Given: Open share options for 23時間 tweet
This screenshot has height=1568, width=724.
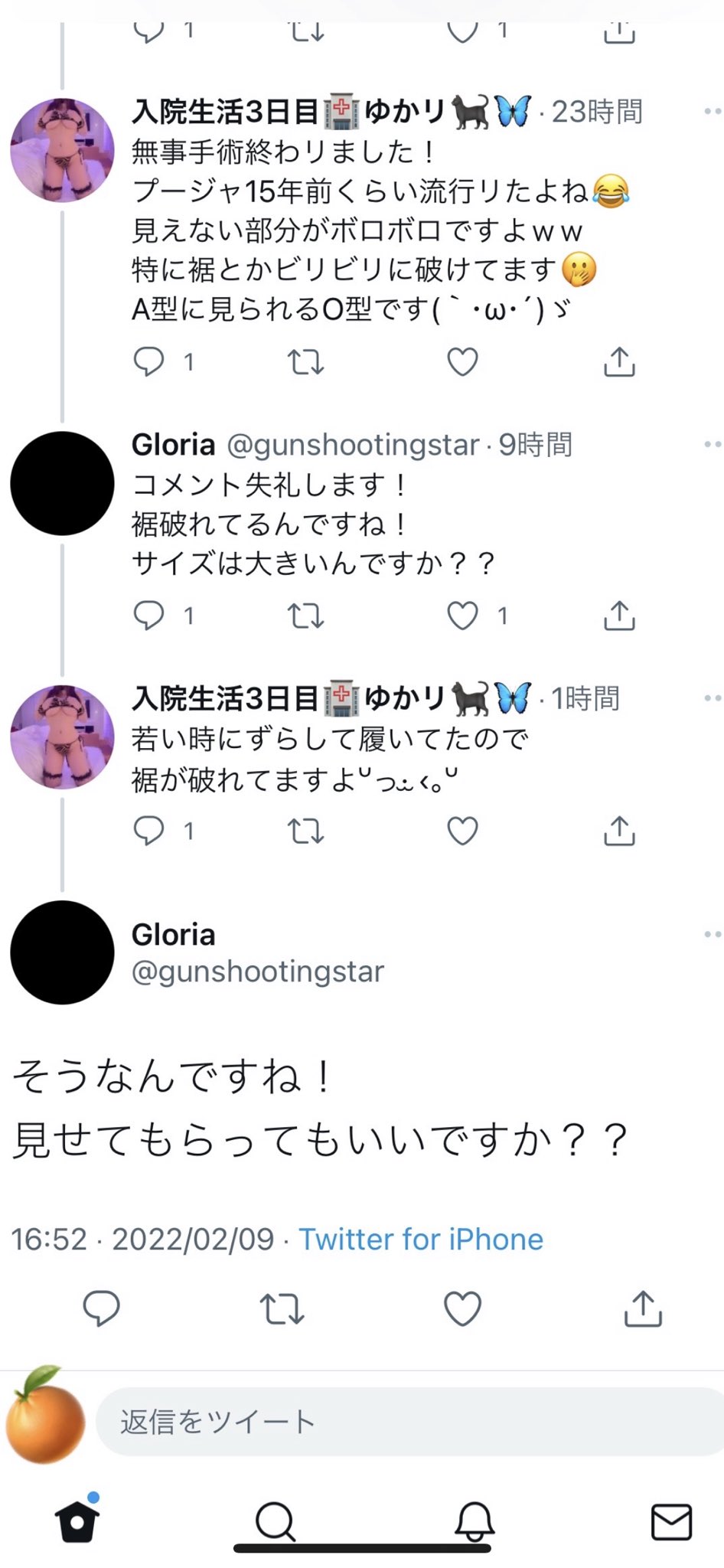Looking at the screenshot, I should [x=619, y=361].
